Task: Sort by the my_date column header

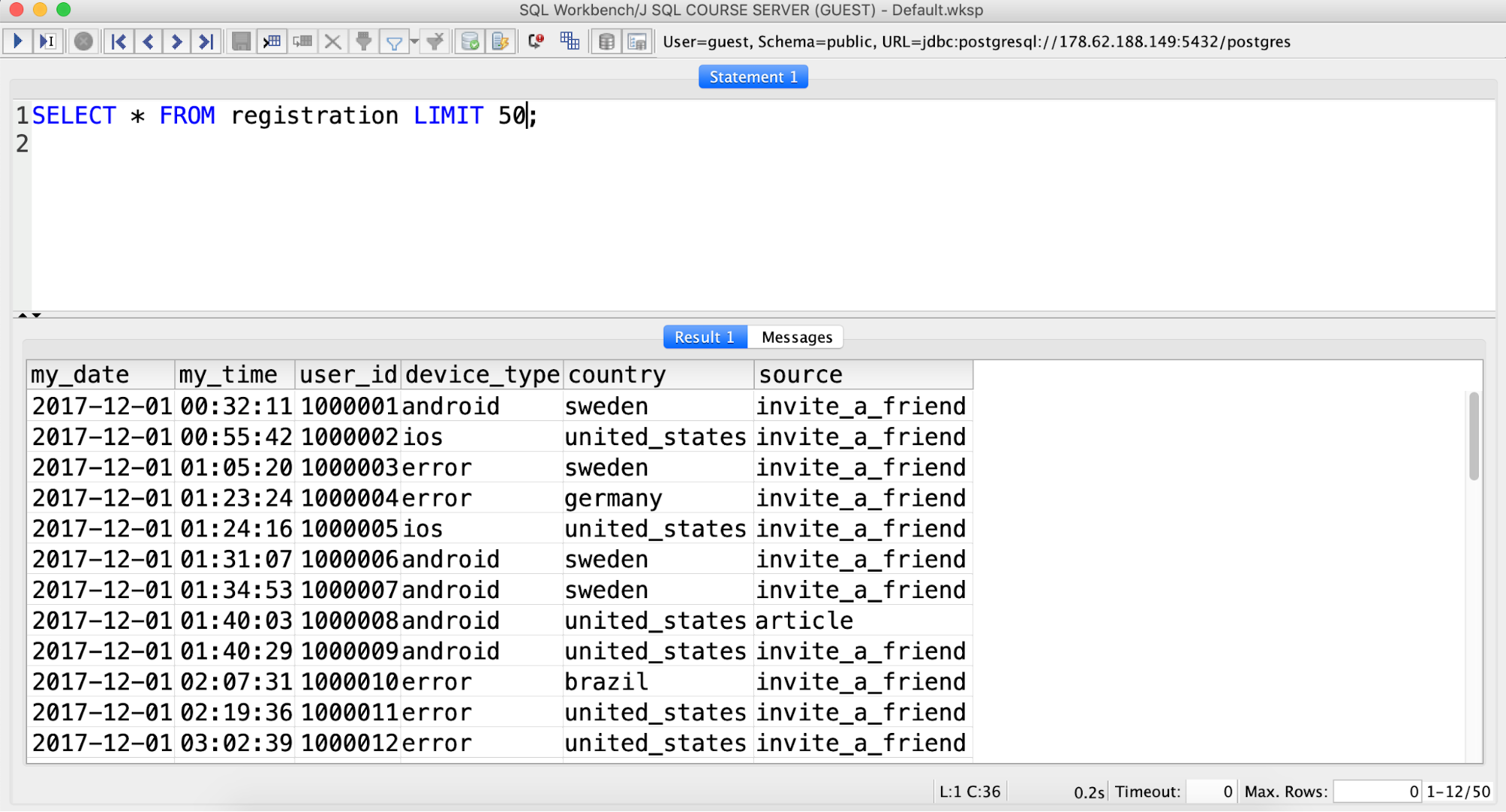Action: tap(100, 374)
